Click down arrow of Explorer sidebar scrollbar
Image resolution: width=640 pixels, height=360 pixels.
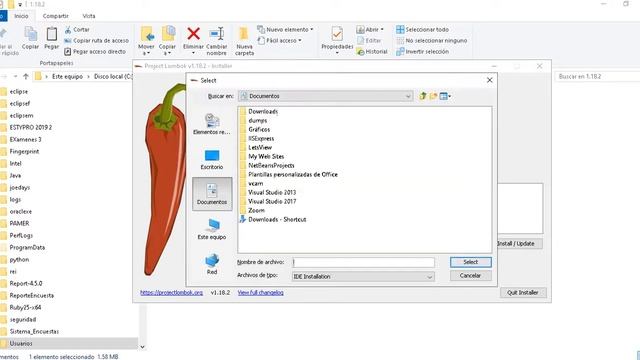click(x=142, y=347)
